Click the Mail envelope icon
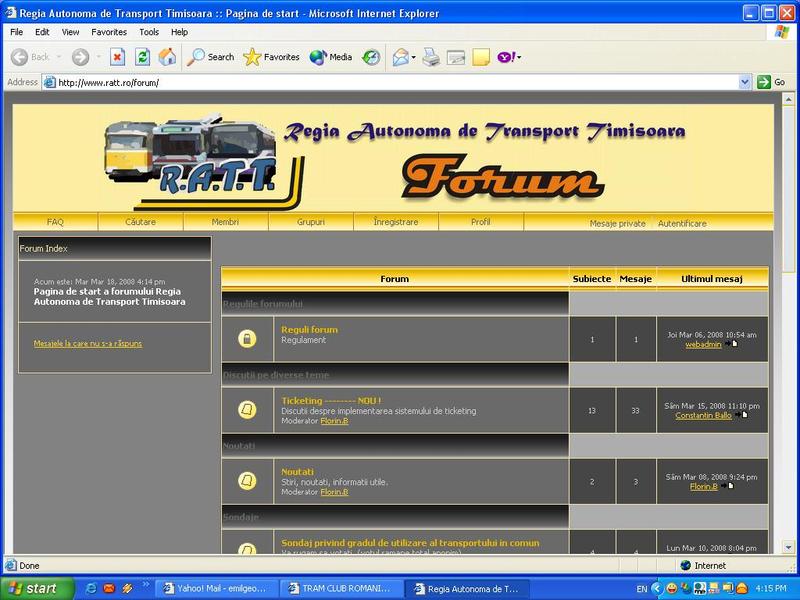The width and height of the screenshot is (800, 600). click(x=401, y=57)
